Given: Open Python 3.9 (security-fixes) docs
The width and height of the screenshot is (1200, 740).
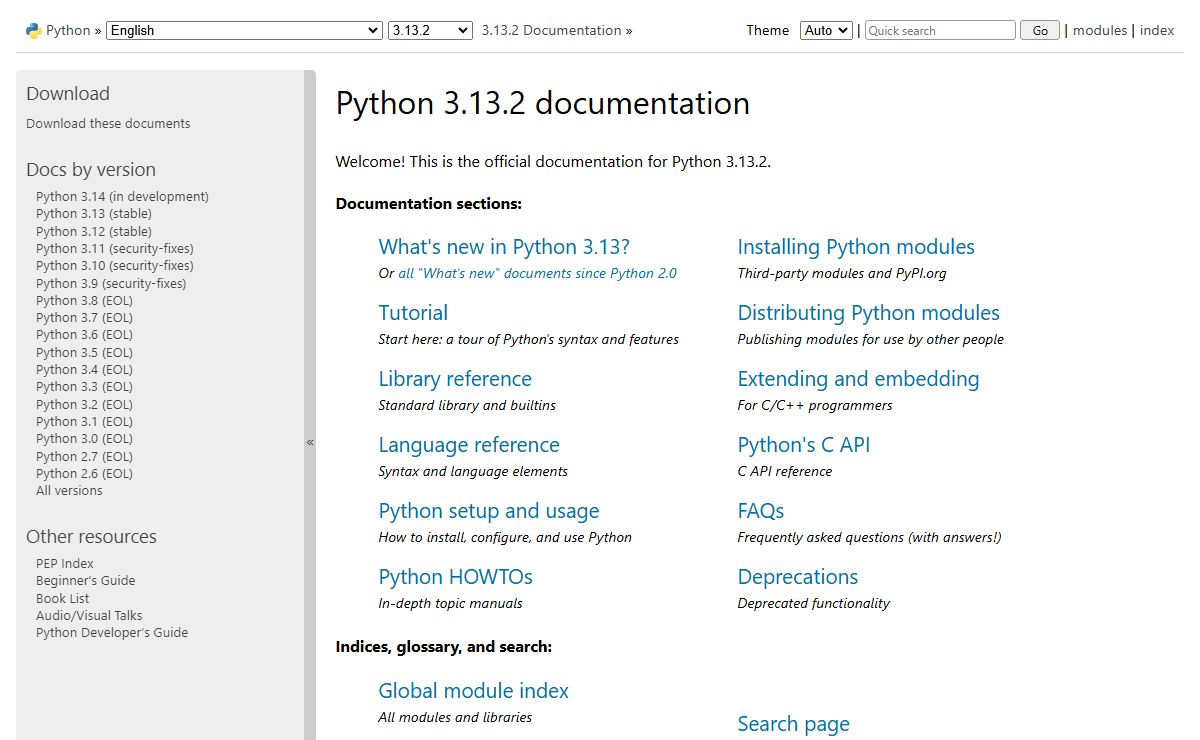Looking at the screenshot, I should [111, 283].
